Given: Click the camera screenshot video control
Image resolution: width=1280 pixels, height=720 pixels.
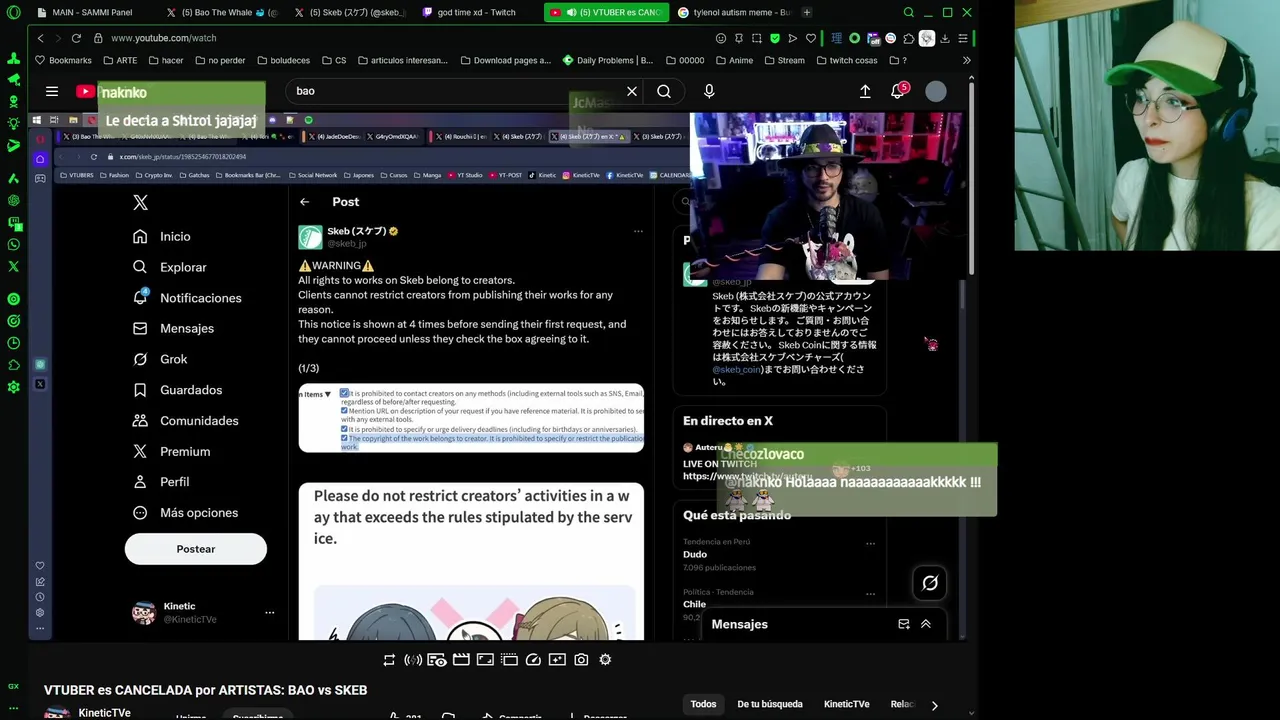Looking at the screenshot, I should click(x=581, y=660).
